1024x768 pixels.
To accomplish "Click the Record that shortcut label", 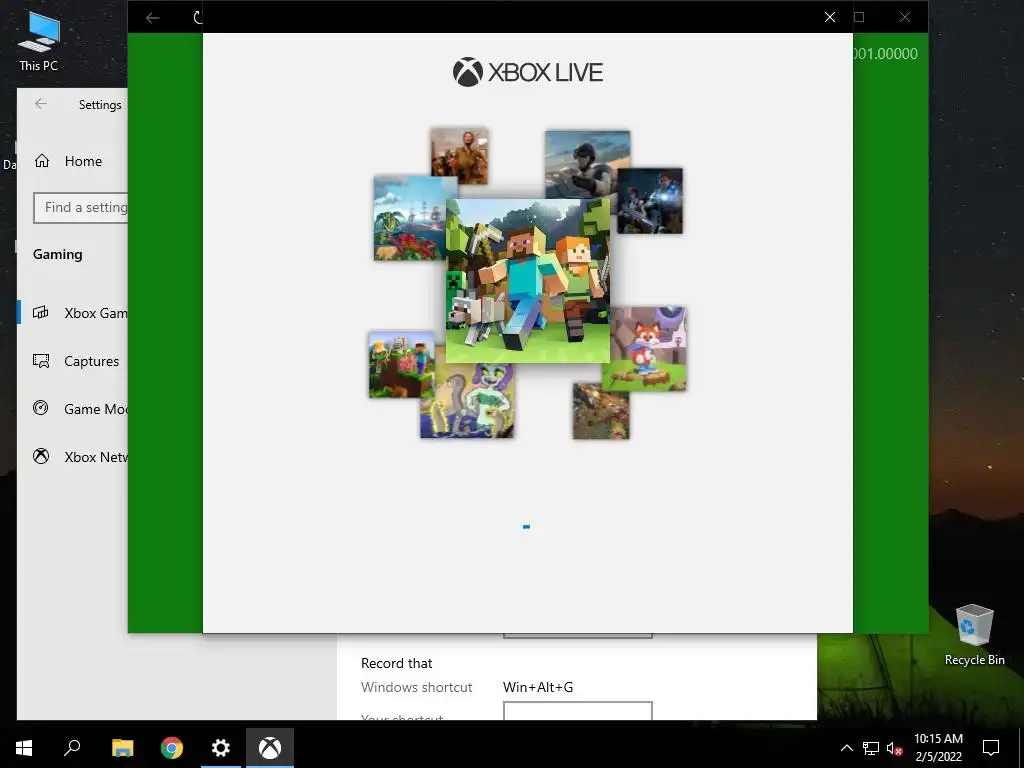I will pyautogui.click(x=396, y=663).
